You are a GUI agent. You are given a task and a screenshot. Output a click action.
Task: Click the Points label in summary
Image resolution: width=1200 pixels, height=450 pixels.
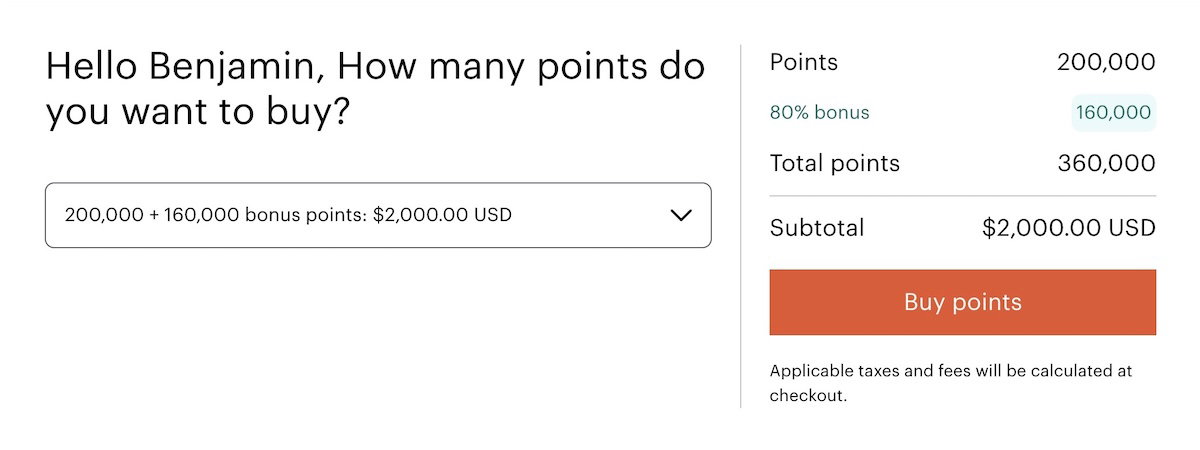point(803,62)
